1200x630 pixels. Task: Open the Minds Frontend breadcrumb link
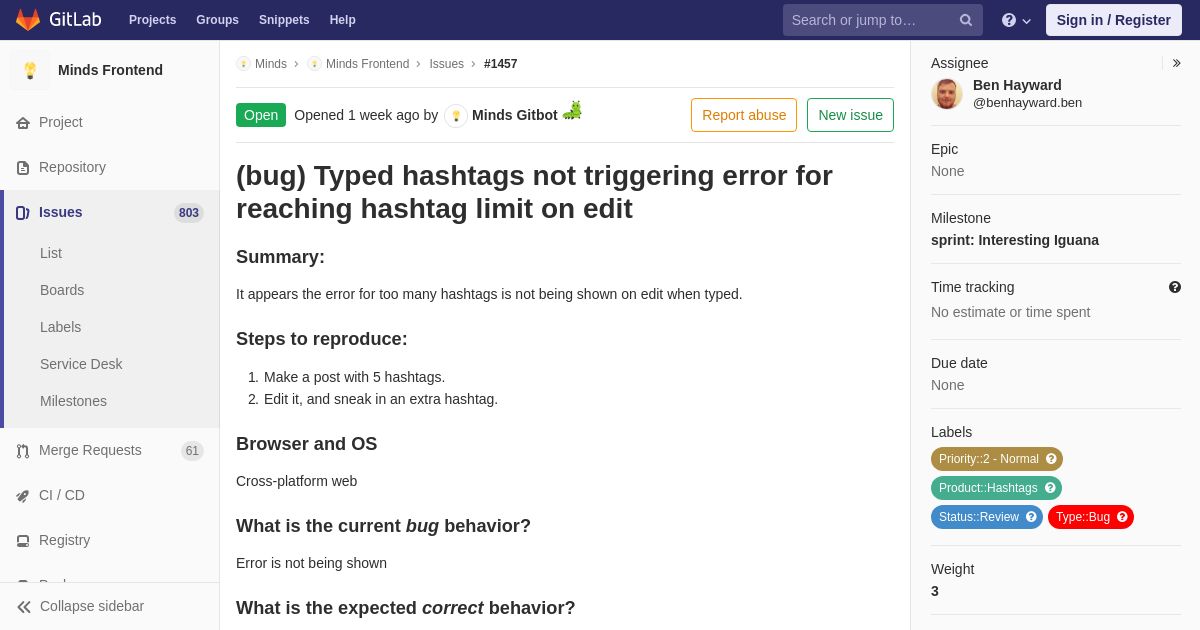[367, 64]
